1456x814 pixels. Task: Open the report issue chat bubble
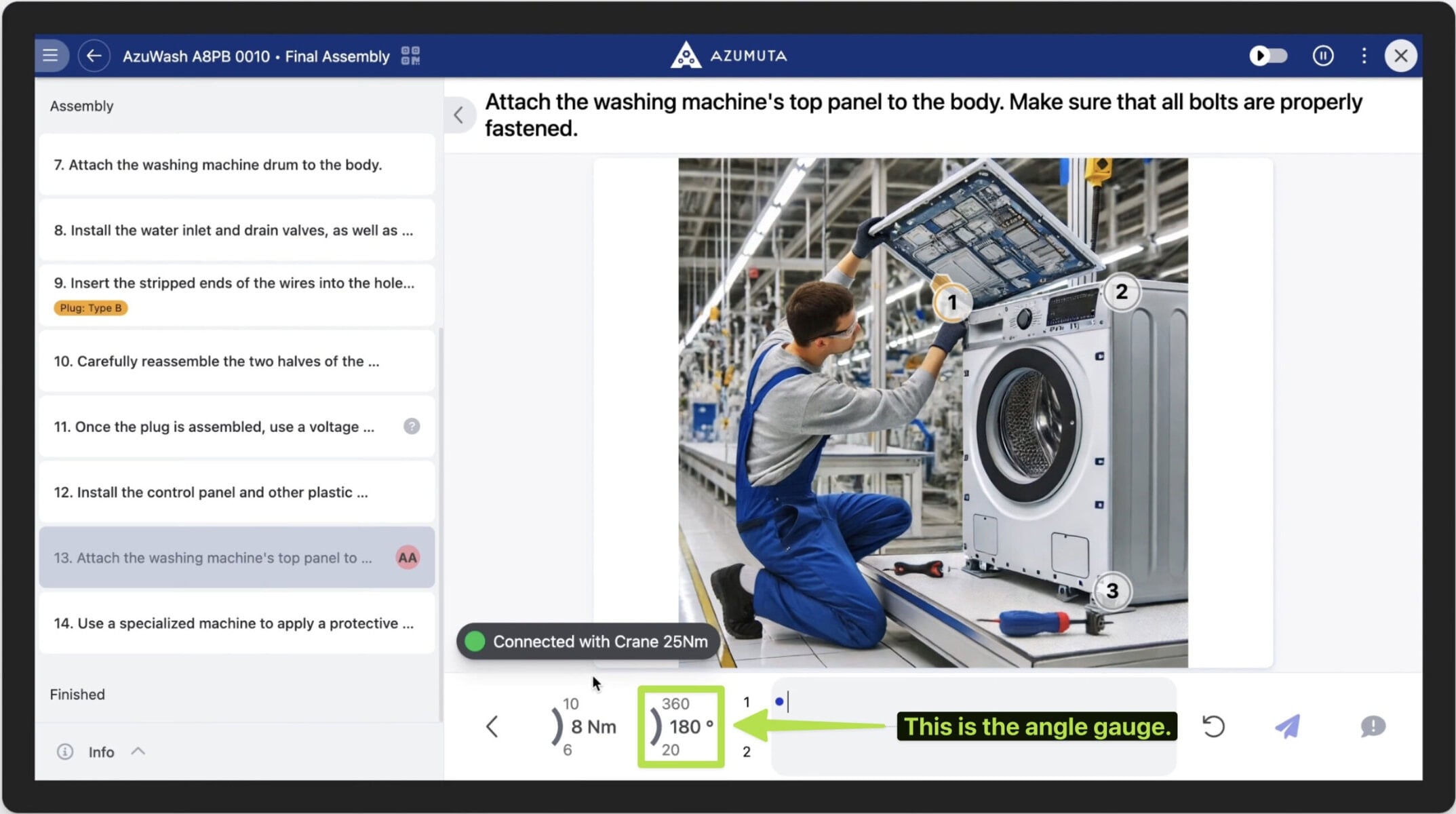click(x=1373, y=726)
